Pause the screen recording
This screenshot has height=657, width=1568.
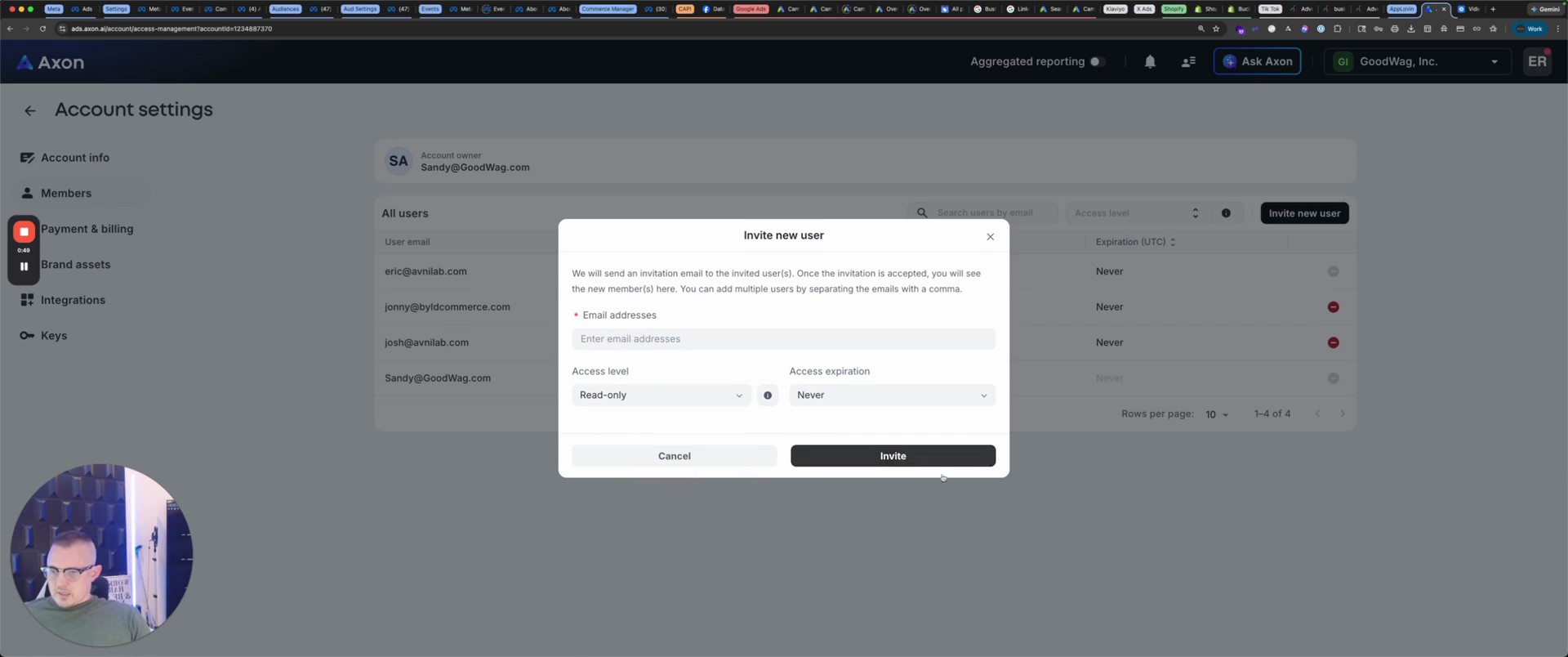click(x=24, y=266)
